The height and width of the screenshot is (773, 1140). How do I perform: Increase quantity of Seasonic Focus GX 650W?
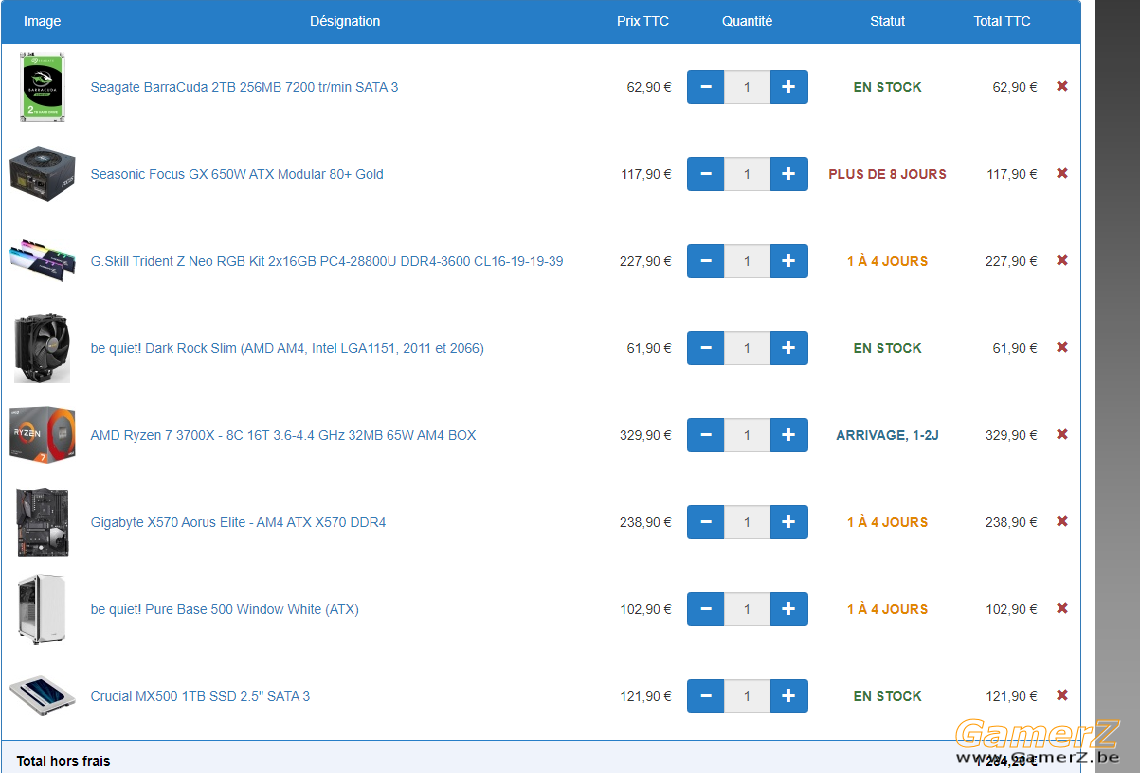[x=789, y=174]
